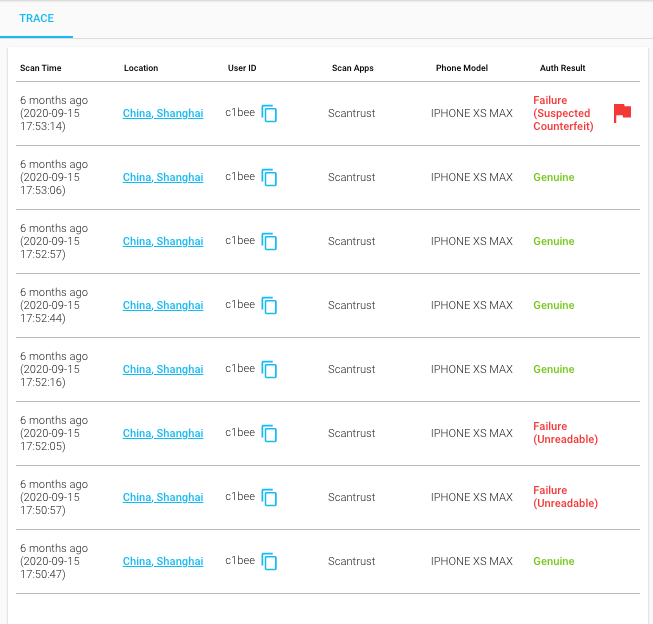Open China, Shanghai link for 17:52:57 scan

pos(163,242)
